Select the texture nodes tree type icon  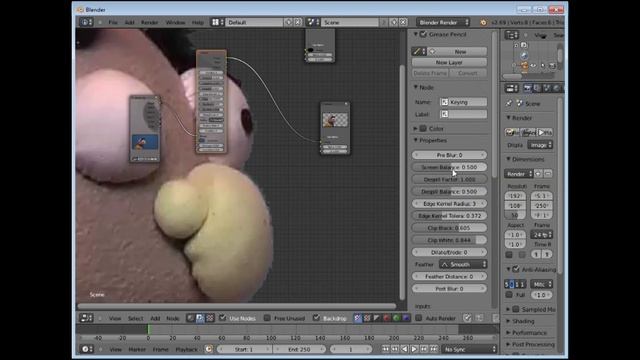pos(210,318)
